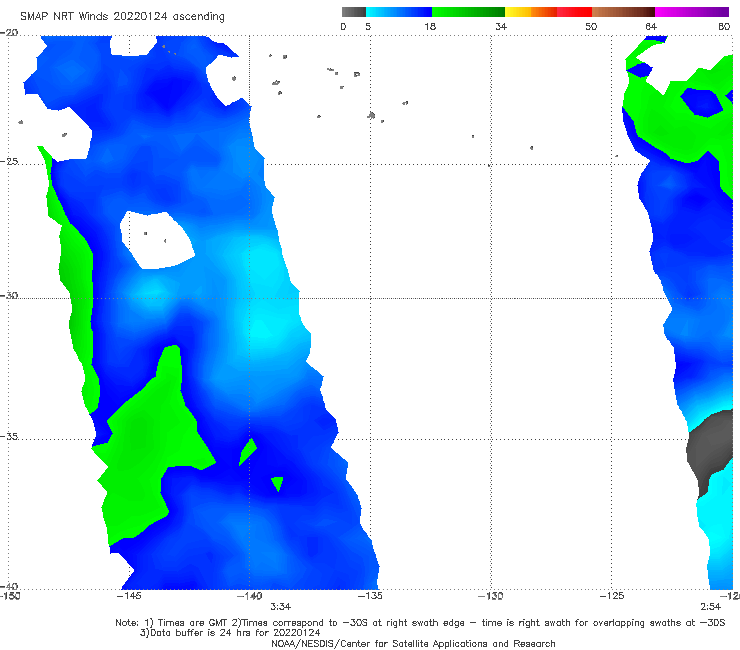The image size is (740, 650).
Task: Click the swath time label "3:34"
Action: click(280, 607)
